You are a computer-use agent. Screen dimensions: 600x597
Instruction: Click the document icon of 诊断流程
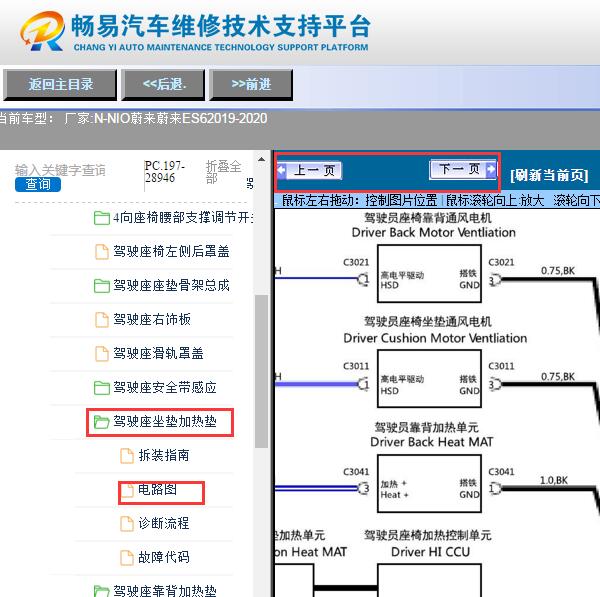pyautogui.click(x=127, y=524)
